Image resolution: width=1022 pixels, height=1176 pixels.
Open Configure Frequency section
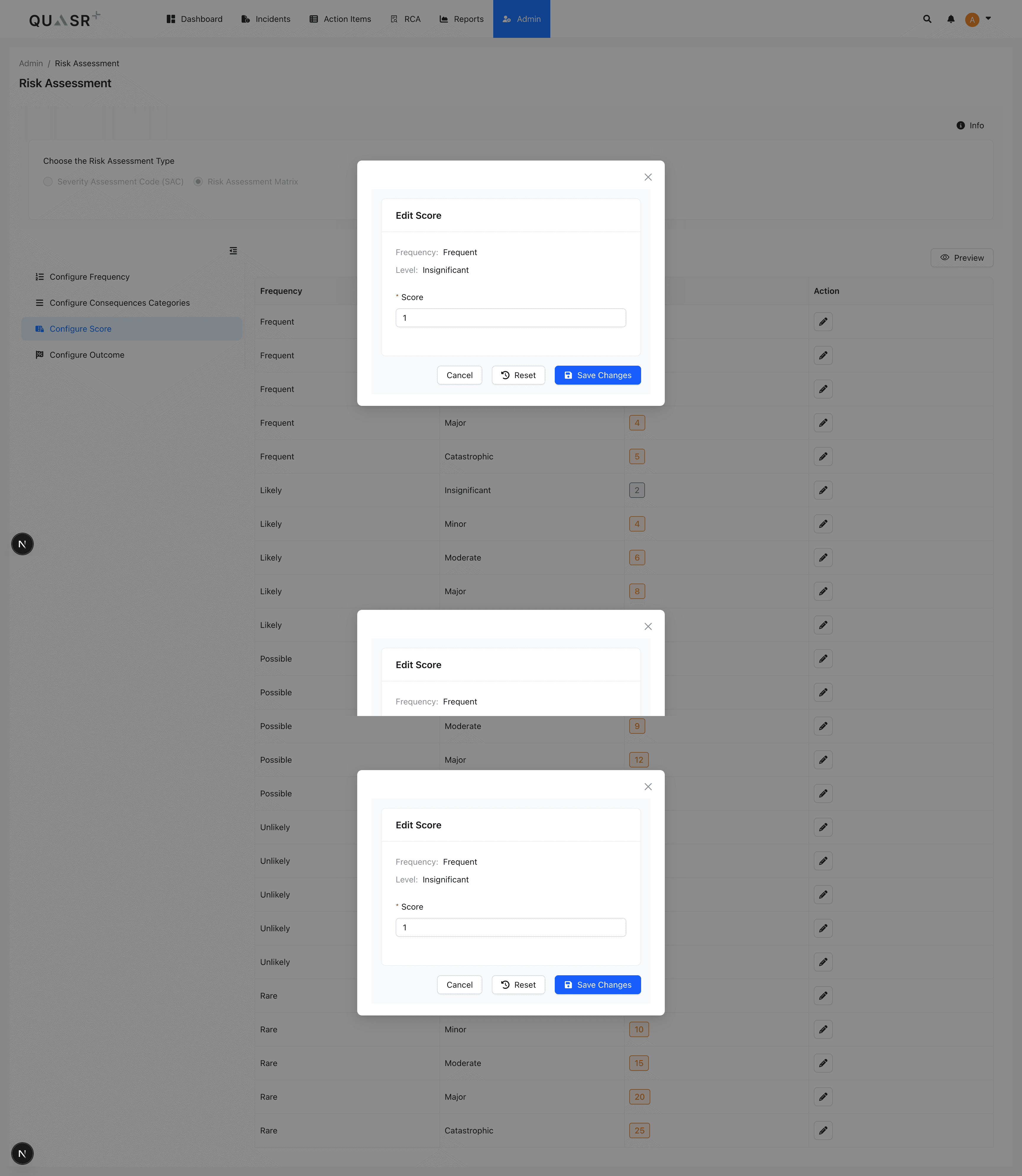pyautogui.click(x=89, y=276)
